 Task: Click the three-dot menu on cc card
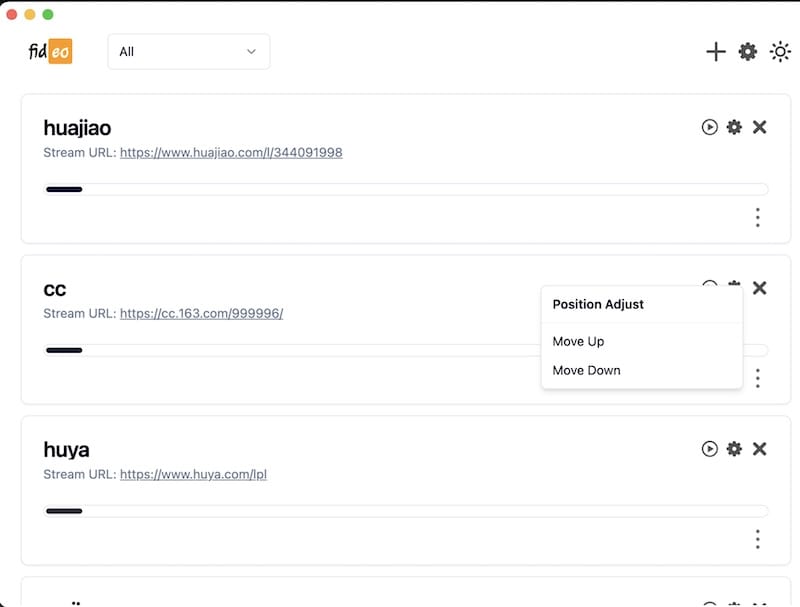(x=758, y=378)
